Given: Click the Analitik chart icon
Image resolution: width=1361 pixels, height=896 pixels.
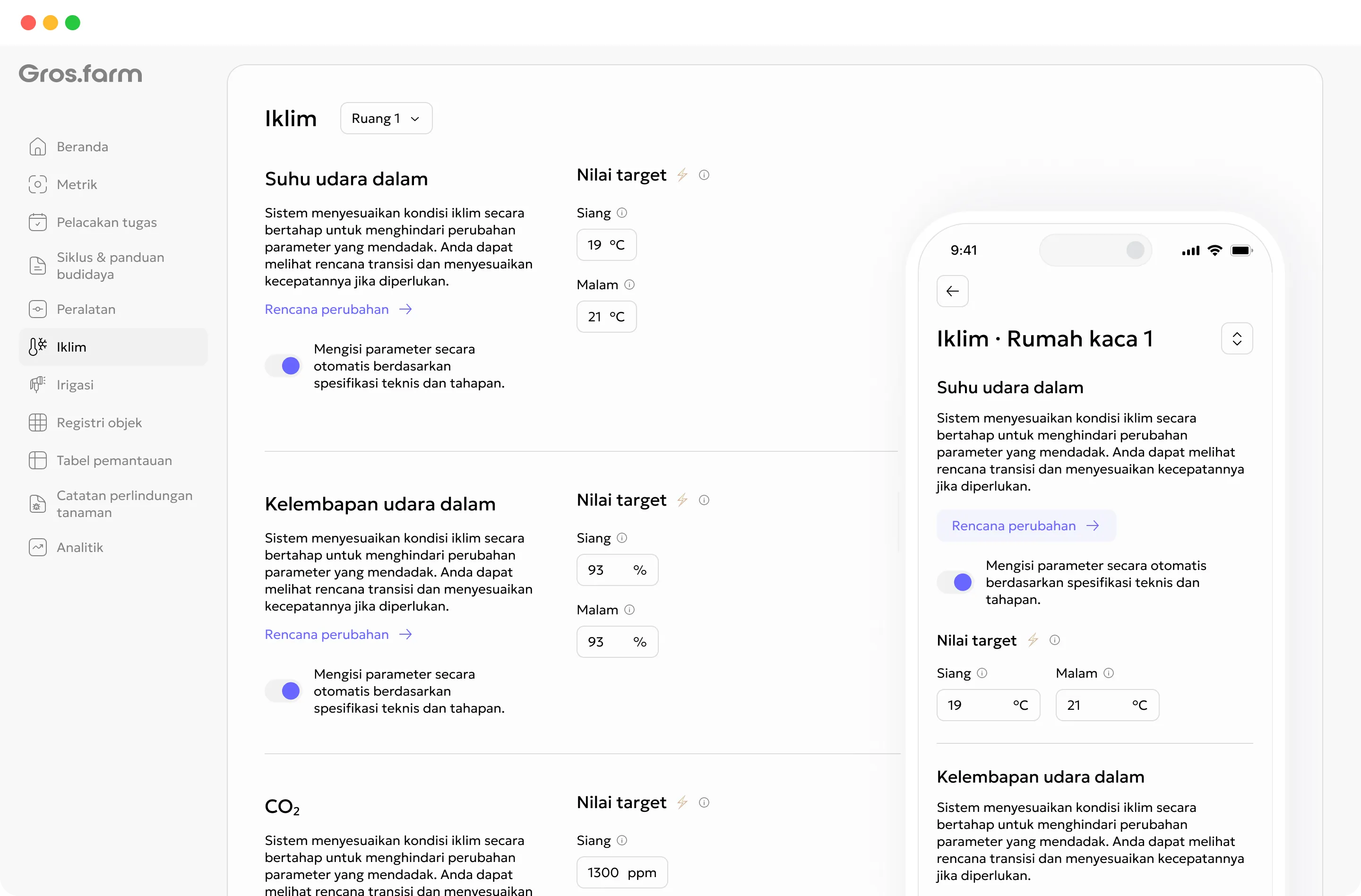Looking at the screenshot, I should (x=38, y=547).
